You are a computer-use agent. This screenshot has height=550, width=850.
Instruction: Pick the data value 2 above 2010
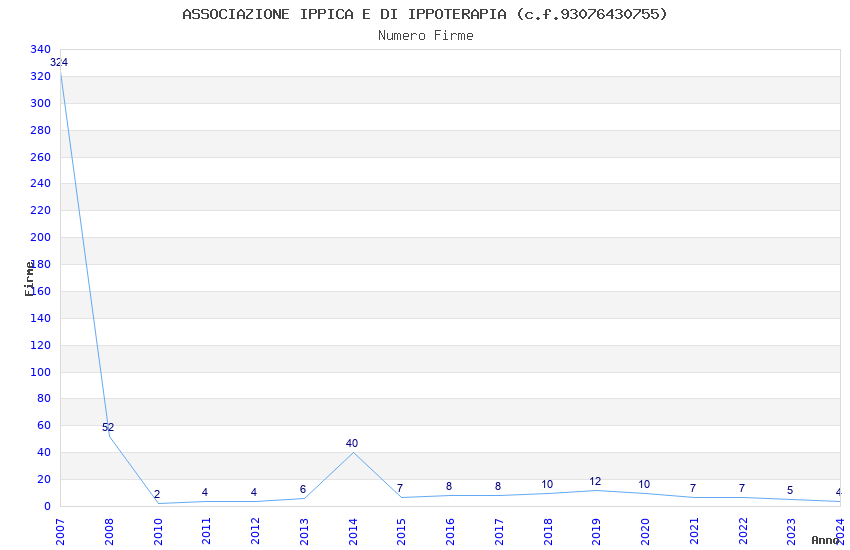157,494
